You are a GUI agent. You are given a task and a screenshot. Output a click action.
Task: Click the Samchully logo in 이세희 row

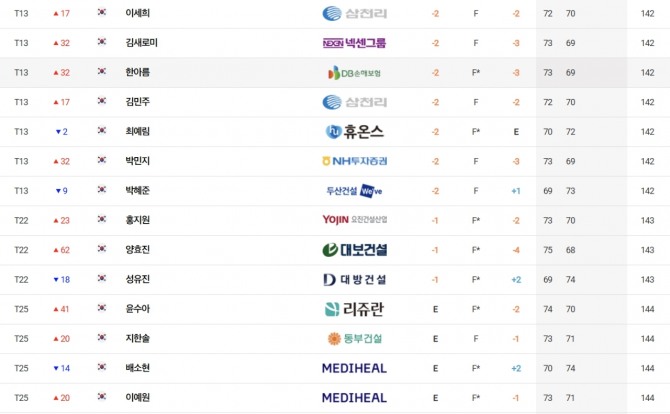(x=354, y=13)
